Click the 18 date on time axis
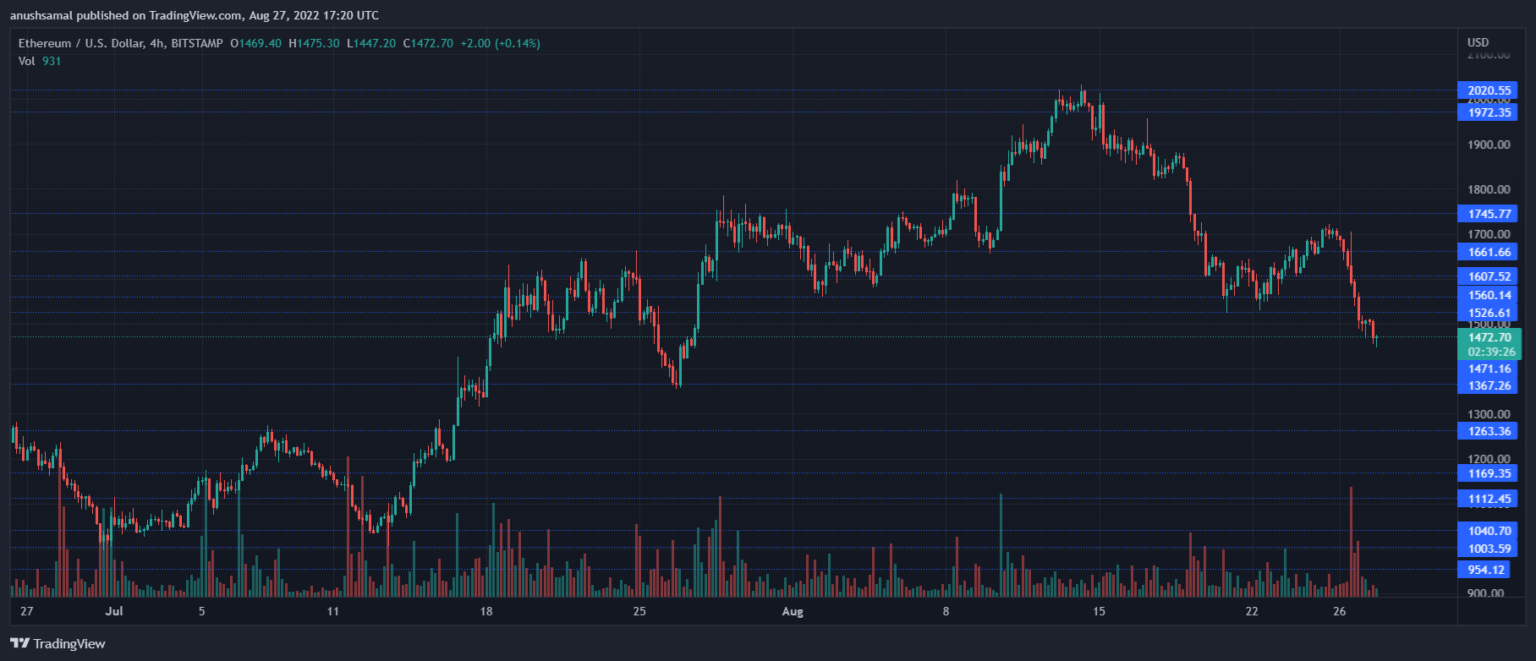This screenshot has width=1536, height=661. 486,610
